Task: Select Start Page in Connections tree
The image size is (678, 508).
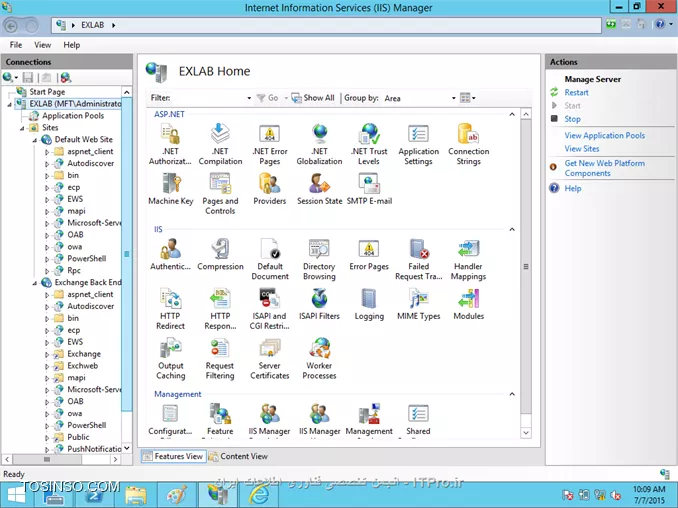Action: point(47,92)
